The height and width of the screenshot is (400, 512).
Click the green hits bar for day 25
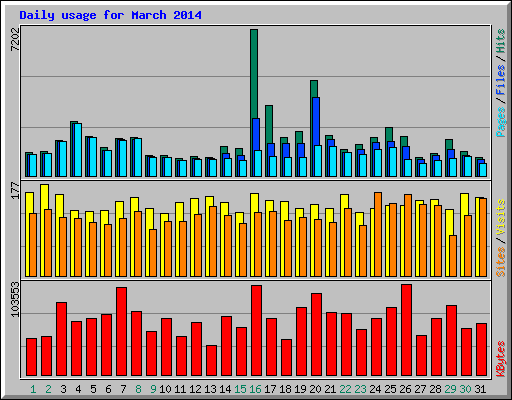tap(389, 134)
